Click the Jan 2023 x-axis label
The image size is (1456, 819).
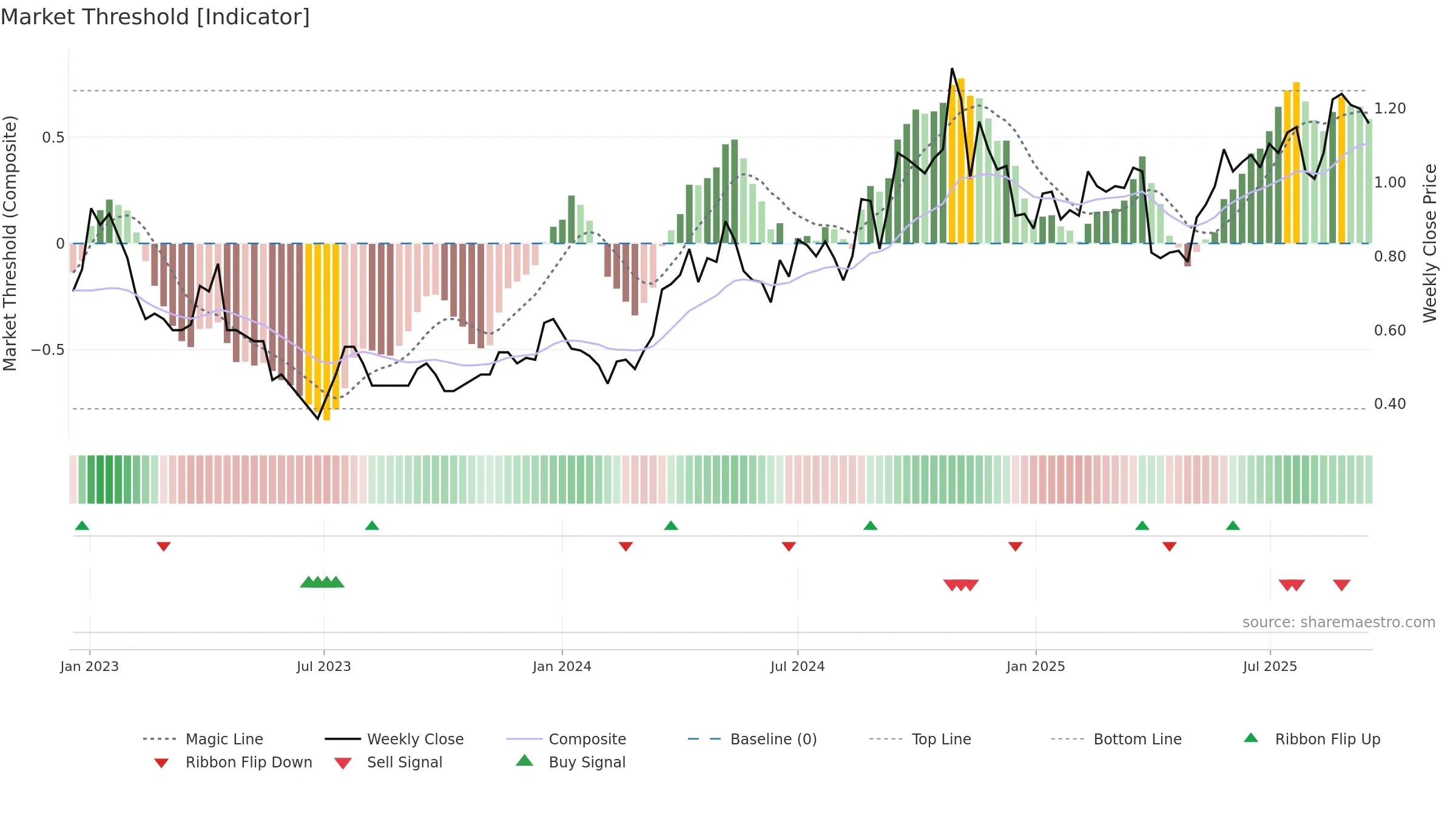coord(90,666)
